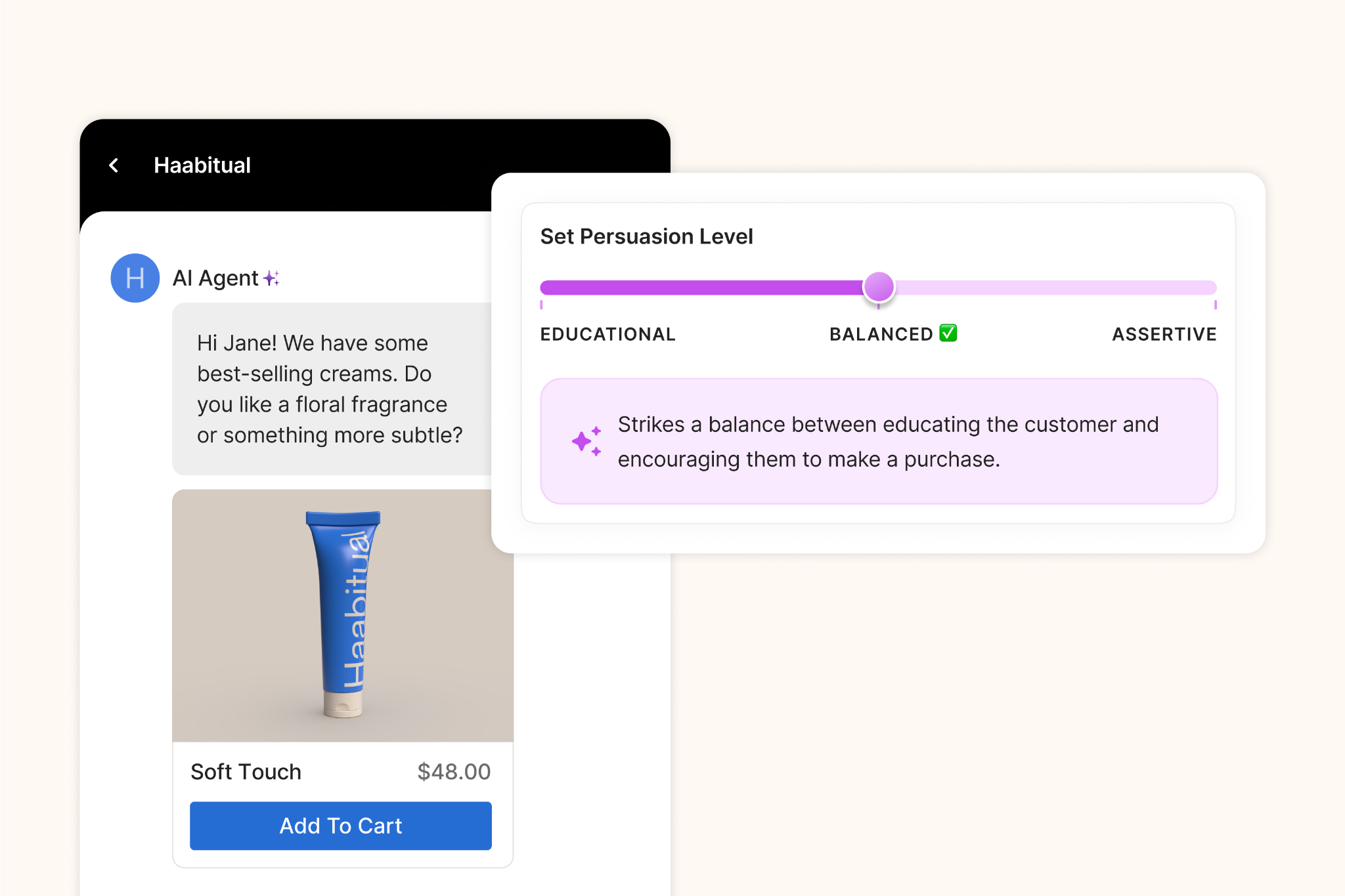Click the persuasion level slider handle
This screenshot has height=896, width=1345.
tap(879, 287)
